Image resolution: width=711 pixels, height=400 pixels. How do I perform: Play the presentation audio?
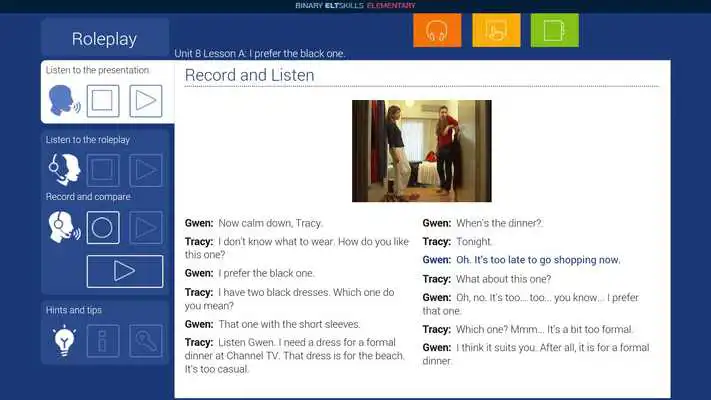146,101
